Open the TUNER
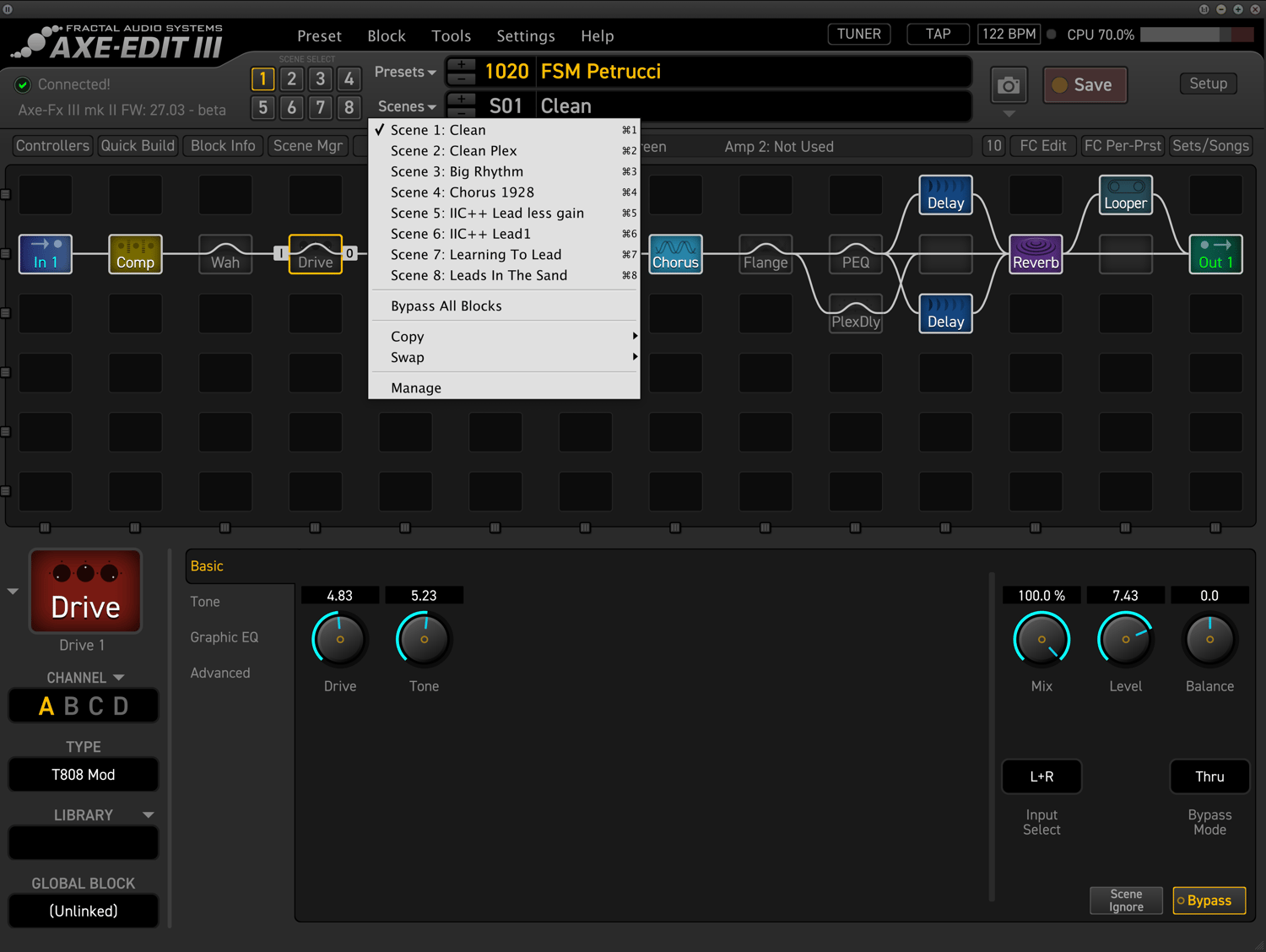This screenshot has height=952, width=1266. point(859,35)
